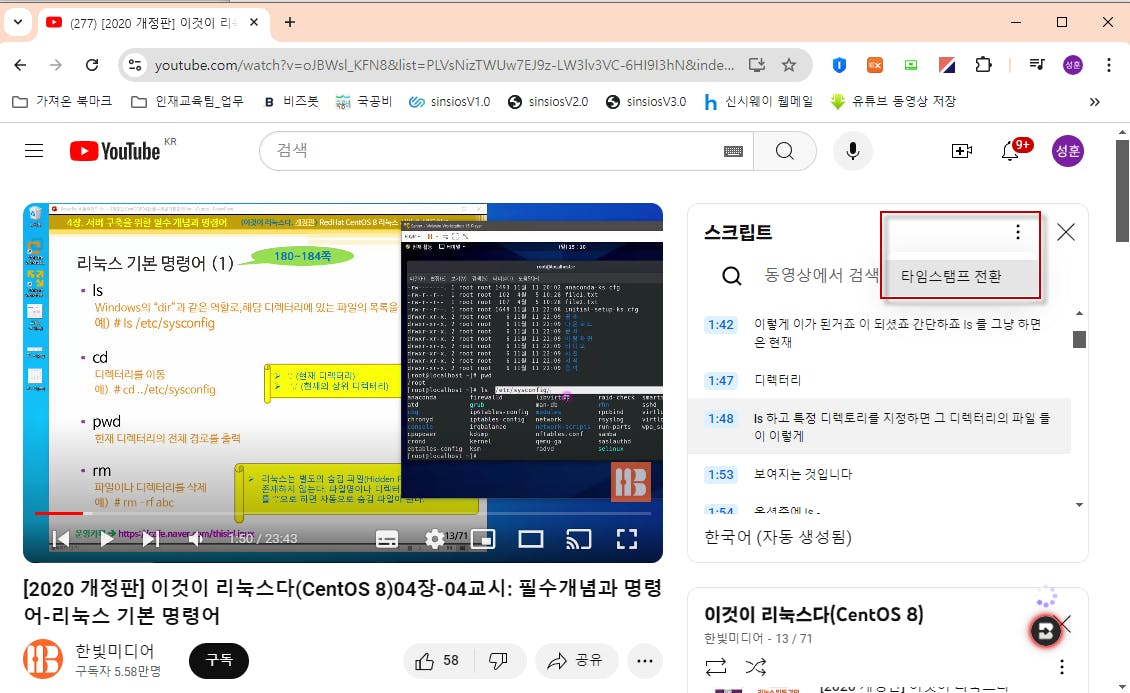Open transcript language 한국어 (자동 생성됨) selector
The width and height of the screenshot is (1130, 693).
(x=778, y=537)
